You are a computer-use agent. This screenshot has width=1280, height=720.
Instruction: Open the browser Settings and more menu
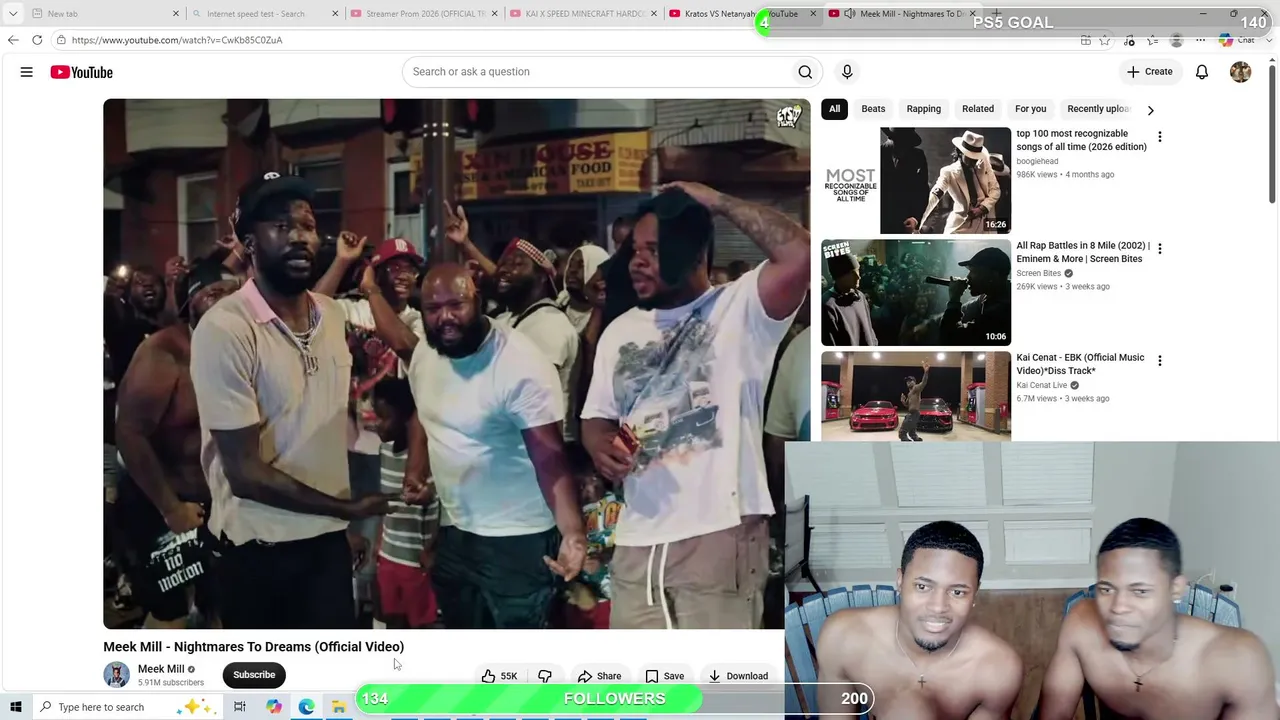pyautogui.click(x=1200, y=40)
